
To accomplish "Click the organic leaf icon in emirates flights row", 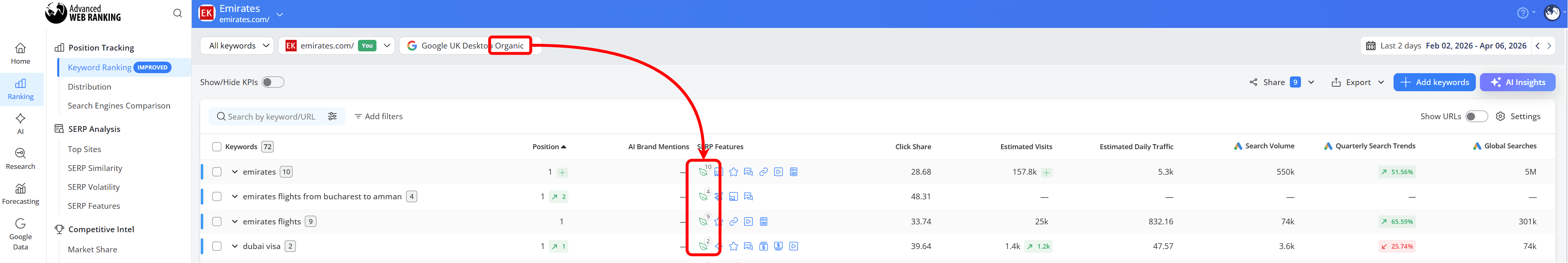I will [703, 221].
